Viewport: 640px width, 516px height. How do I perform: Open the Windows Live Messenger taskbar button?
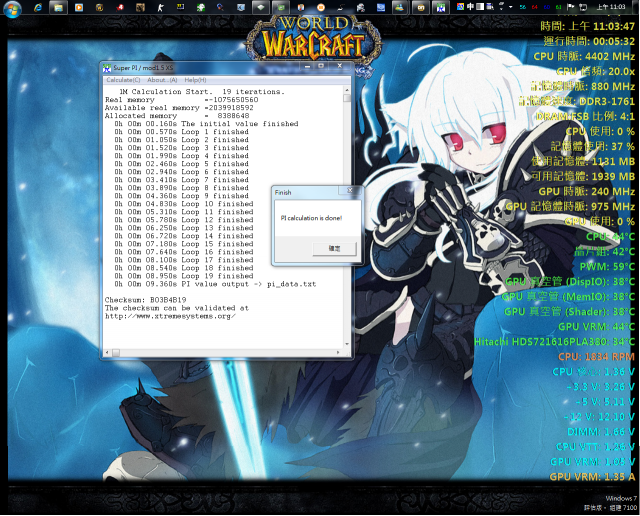point(400,7)
